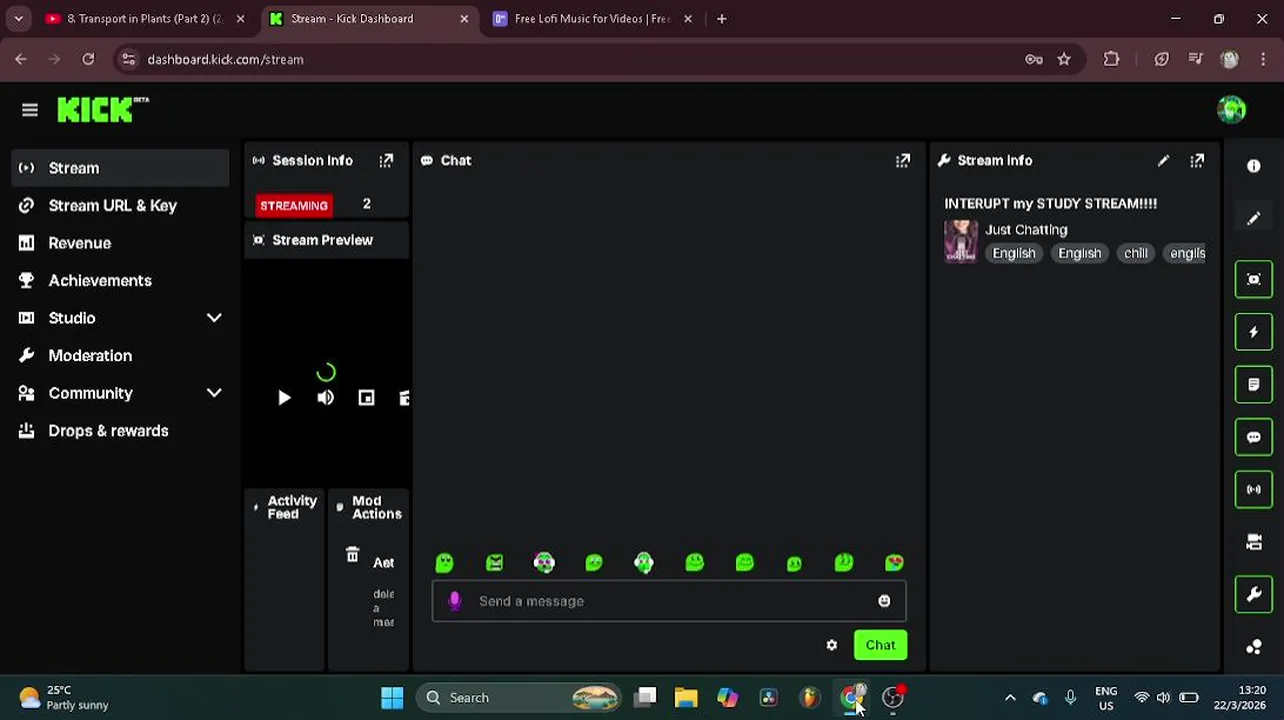Click the Just Chatting category
The image size is (1284, 720).
(1026, 229)
